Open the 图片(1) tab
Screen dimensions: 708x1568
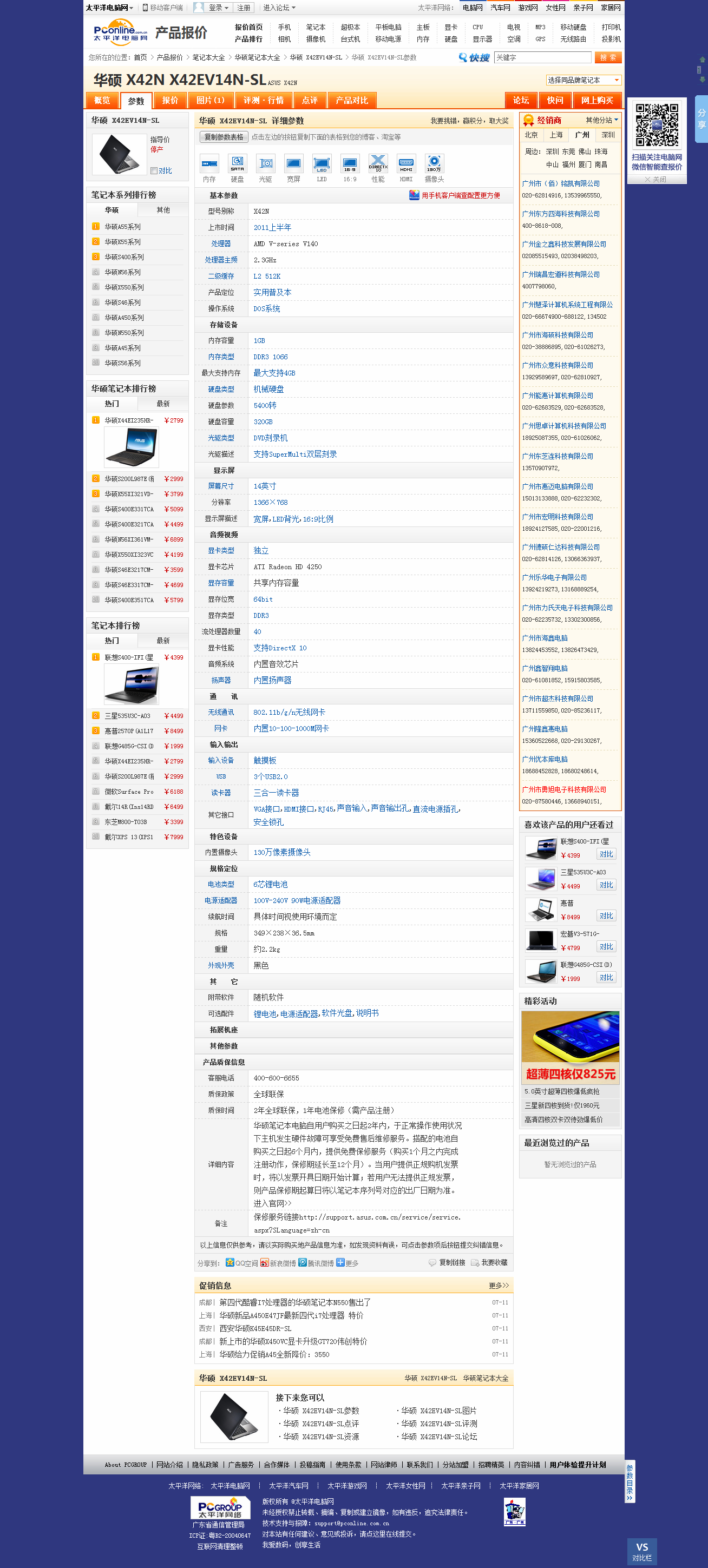tap(211, 100)
